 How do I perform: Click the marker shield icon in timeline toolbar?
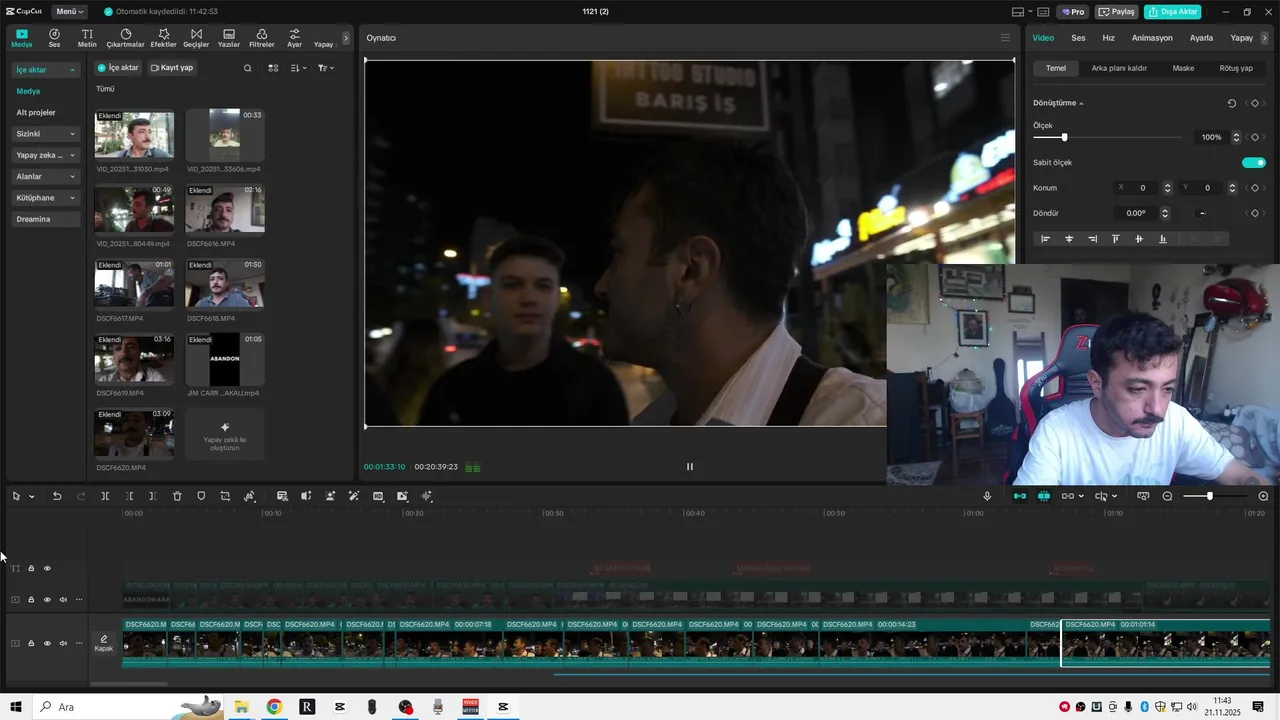tap(201, 496)
